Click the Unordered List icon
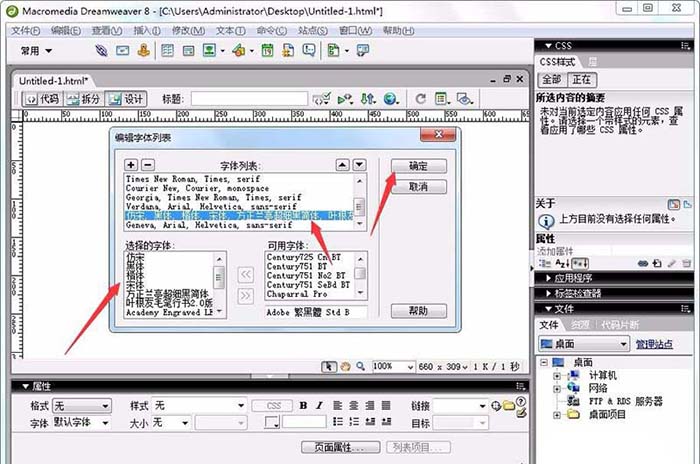The width and height of the screenshot is (700, 464). (338, 421)
